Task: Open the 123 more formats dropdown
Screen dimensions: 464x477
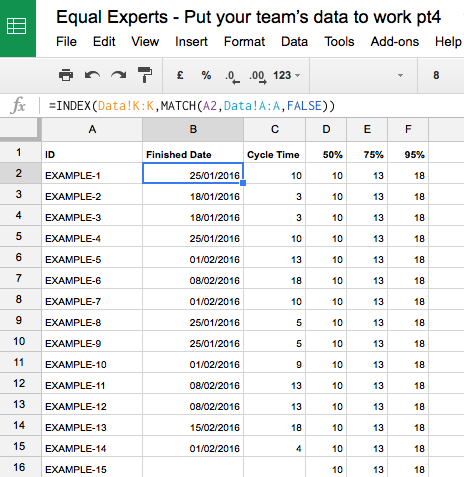Action: (x=287, y=75)
